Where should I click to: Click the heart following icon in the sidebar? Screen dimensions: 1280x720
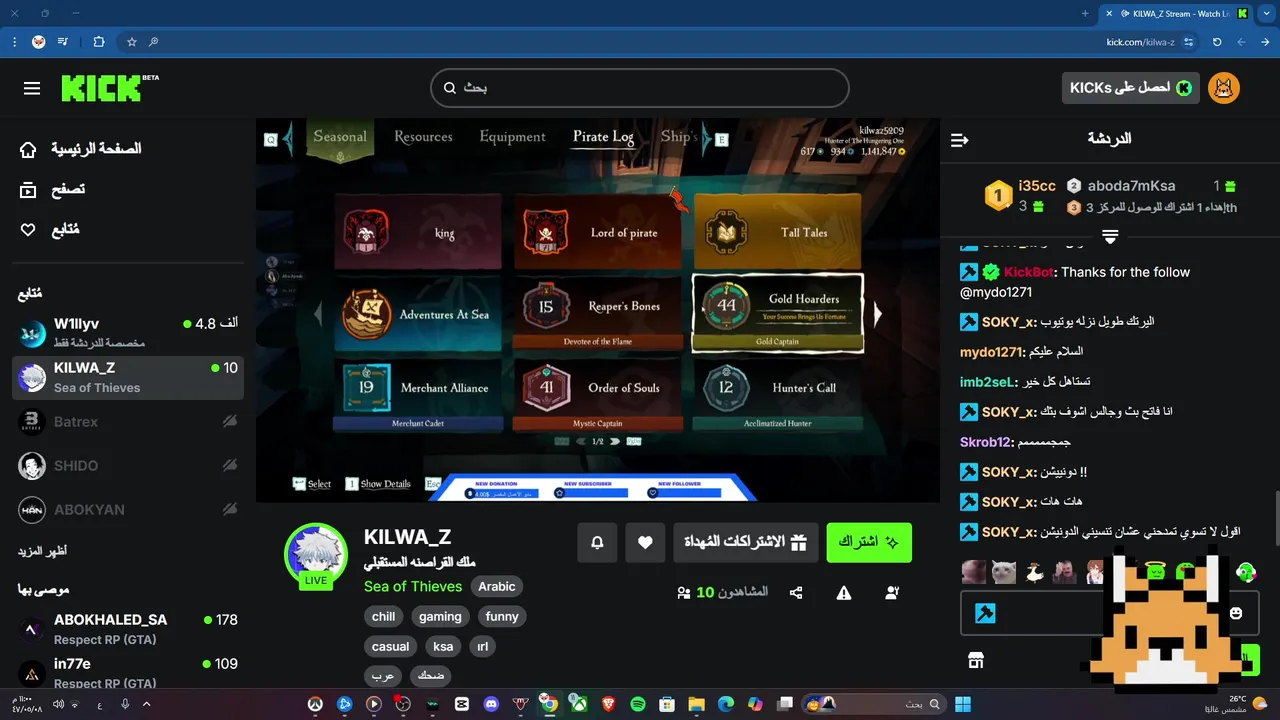pyautogui.click(x=28, y=230)
